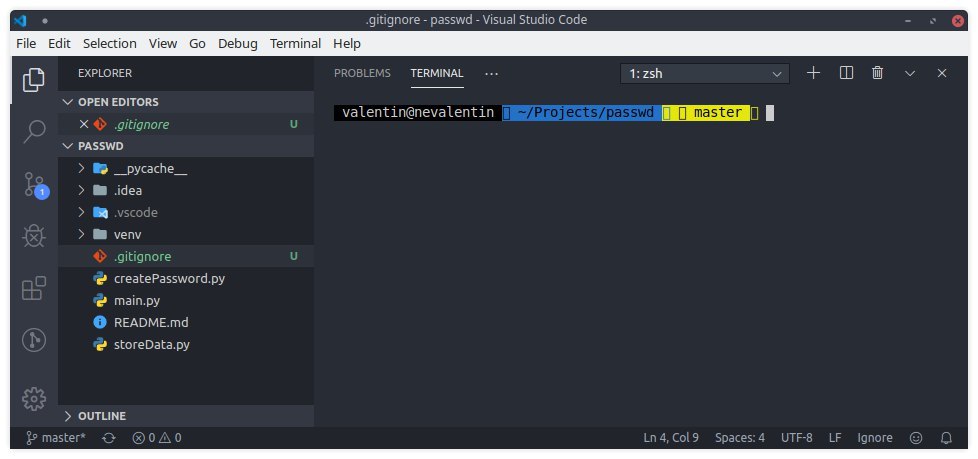The height and width of the screenshot is (459, 978).
Task: Change language mode via Ignore
Action: (x=874, y=438)
